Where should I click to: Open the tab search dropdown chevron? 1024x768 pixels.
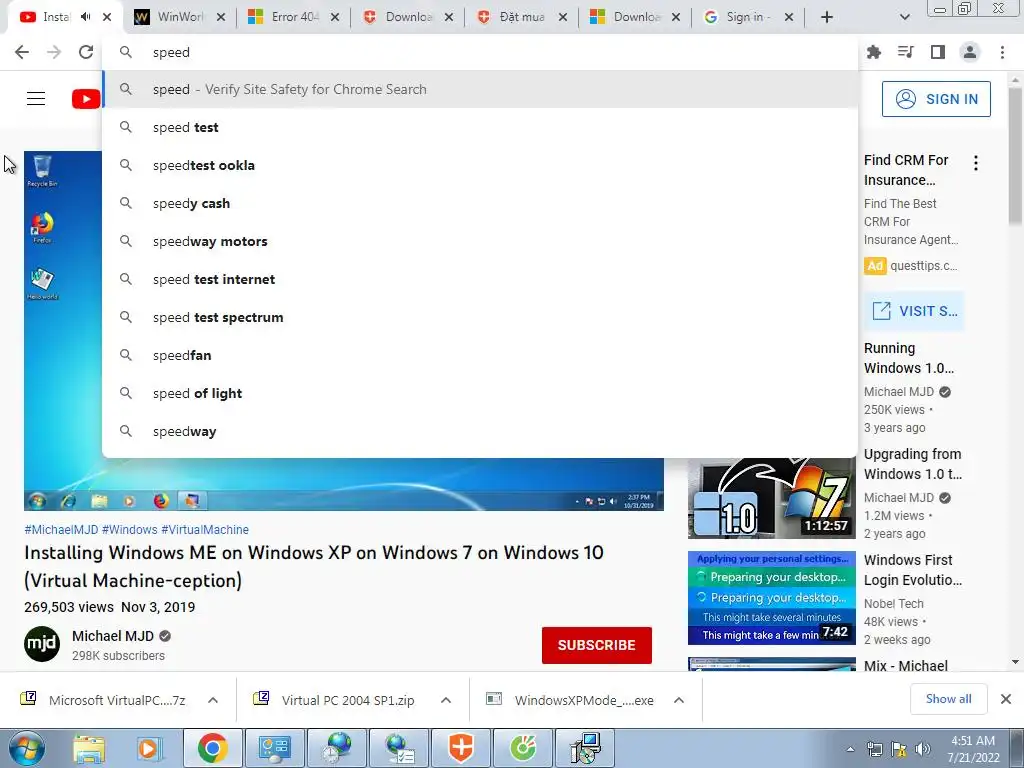point(904,17)
